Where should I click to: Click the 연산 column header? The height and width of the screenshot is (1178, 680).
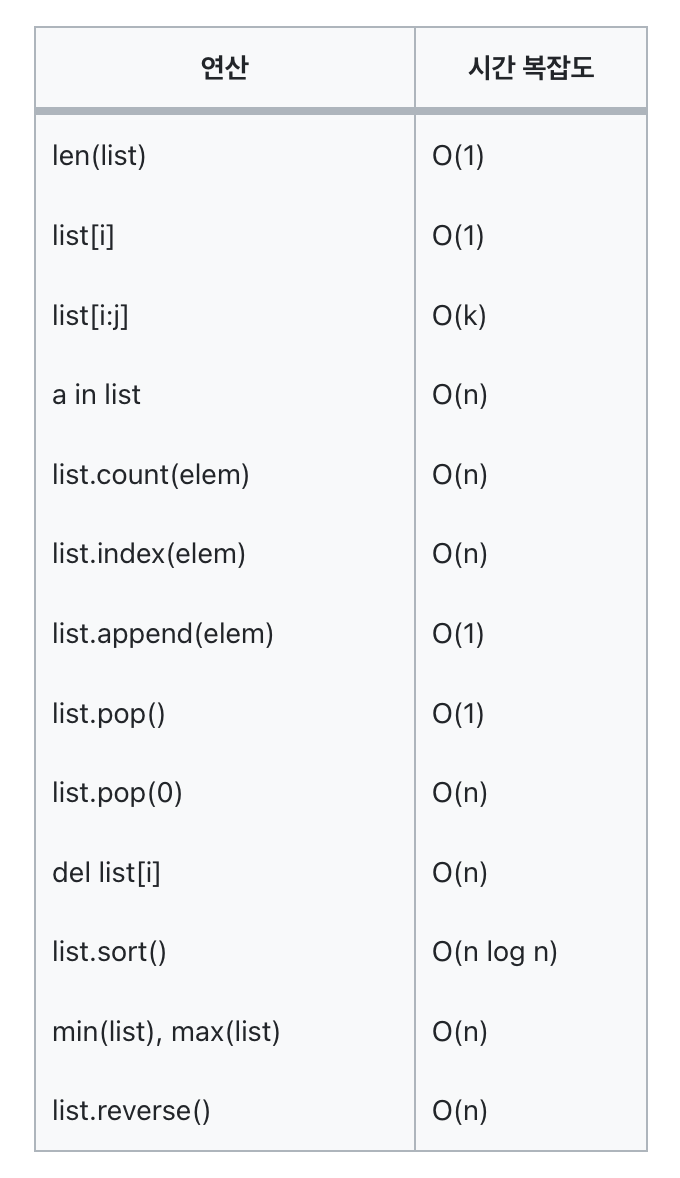point(225,68)
